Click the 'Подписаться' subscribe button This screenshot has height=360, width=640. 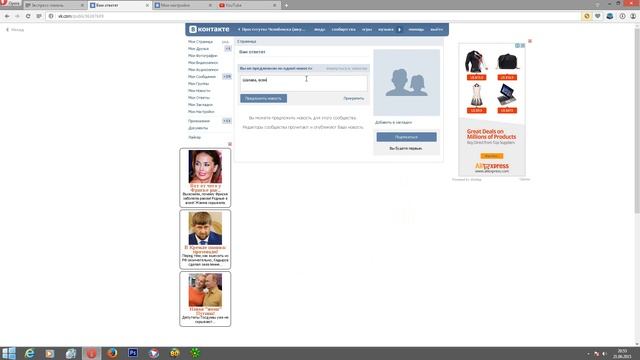[406, 137]
